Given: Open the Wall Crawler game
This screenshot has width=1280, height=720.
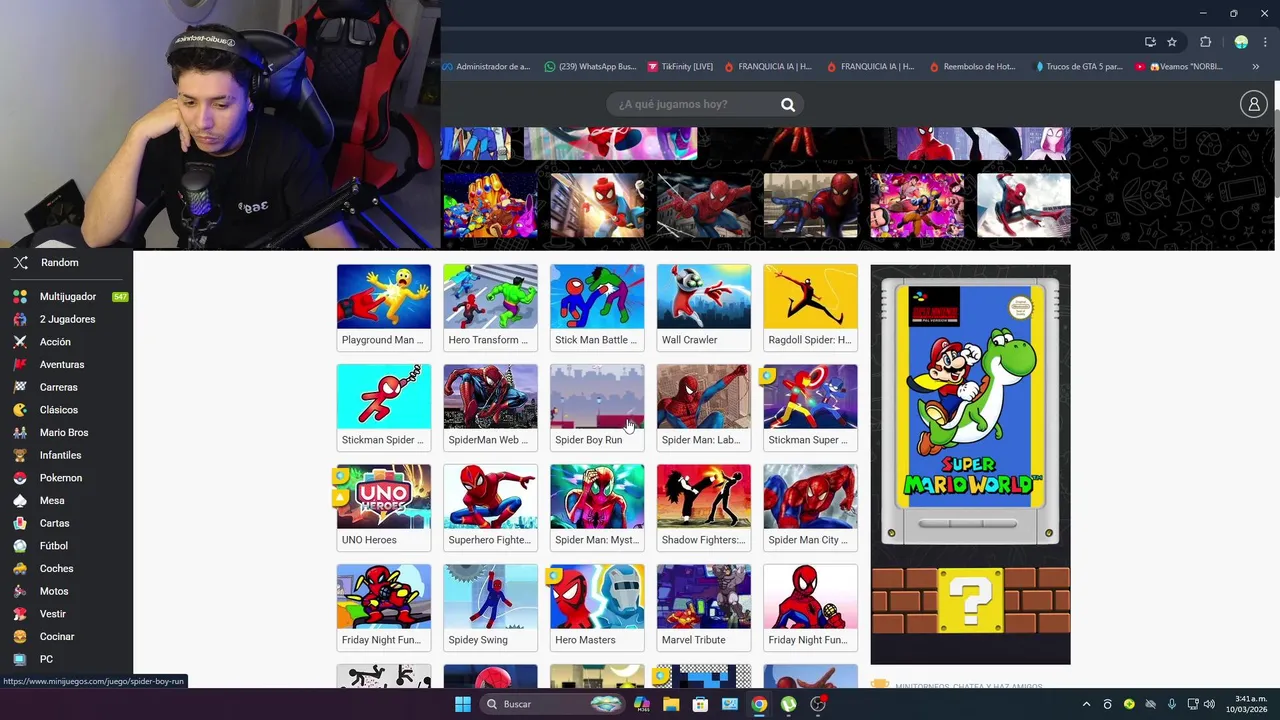Looking at the screenshot, I should [704, 307].
